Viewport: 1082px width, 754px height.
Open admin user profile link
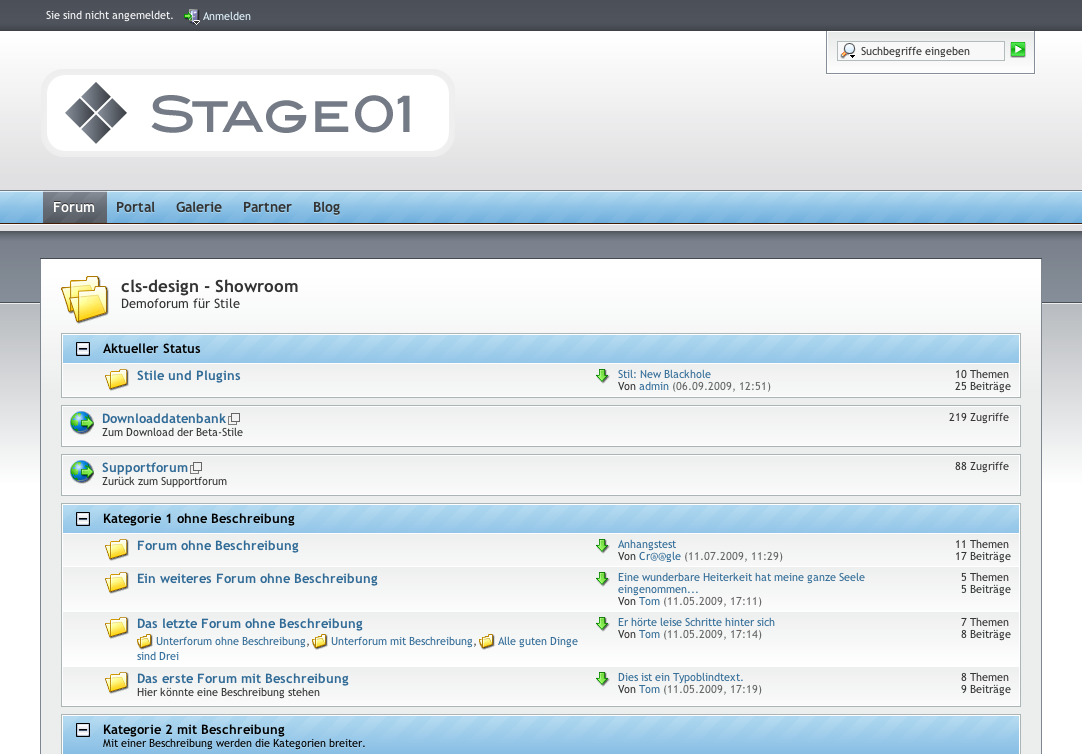click(654, 386)
